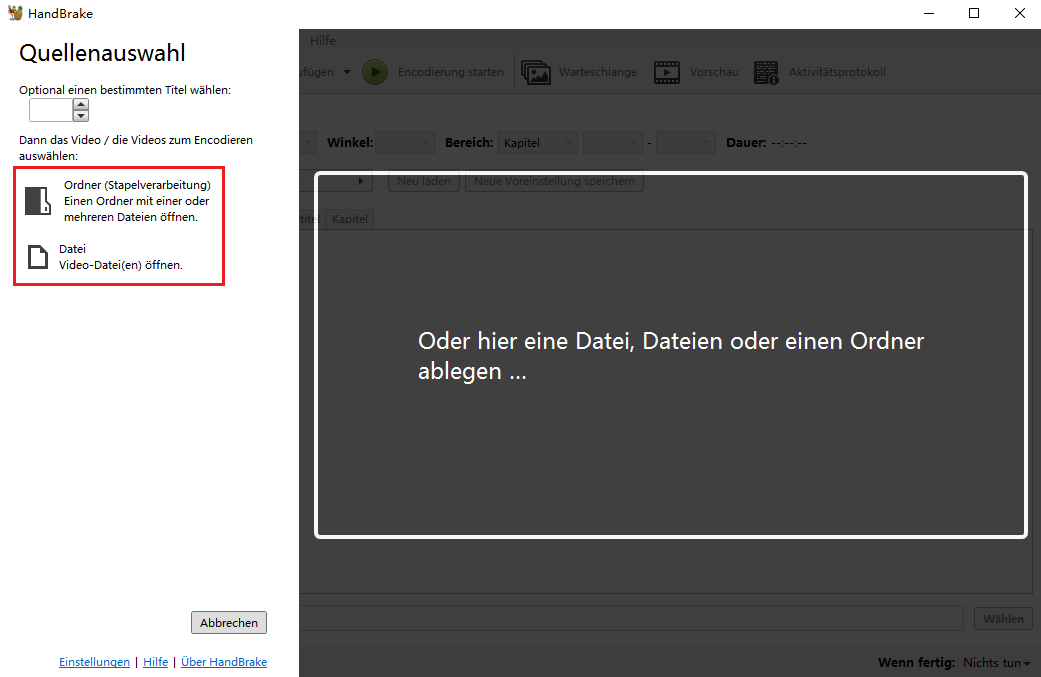1041x677 pixels.
Task: Open the Bereich dropdown showing Kapitel
Action: pos(538,143)
